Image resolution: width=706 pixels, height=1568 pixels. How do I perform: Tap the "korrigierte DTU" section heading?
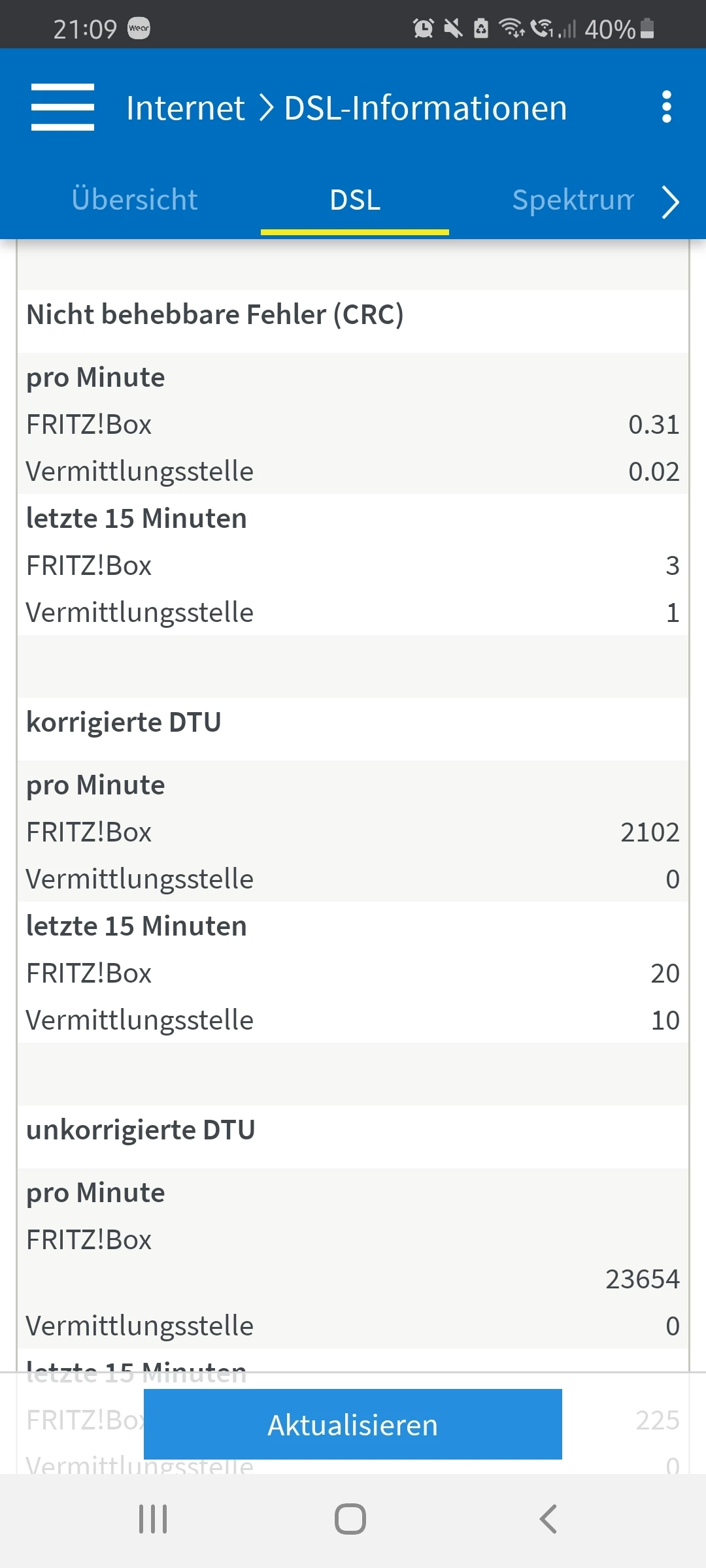pos(124,723)
